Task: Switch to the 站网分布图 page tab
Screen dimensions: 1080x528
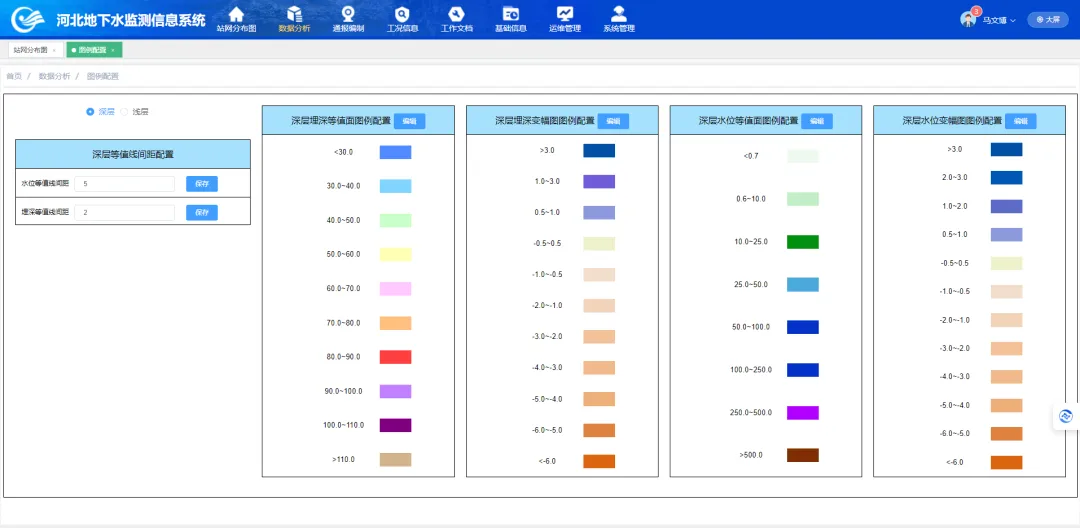Action: click(30, 49)
